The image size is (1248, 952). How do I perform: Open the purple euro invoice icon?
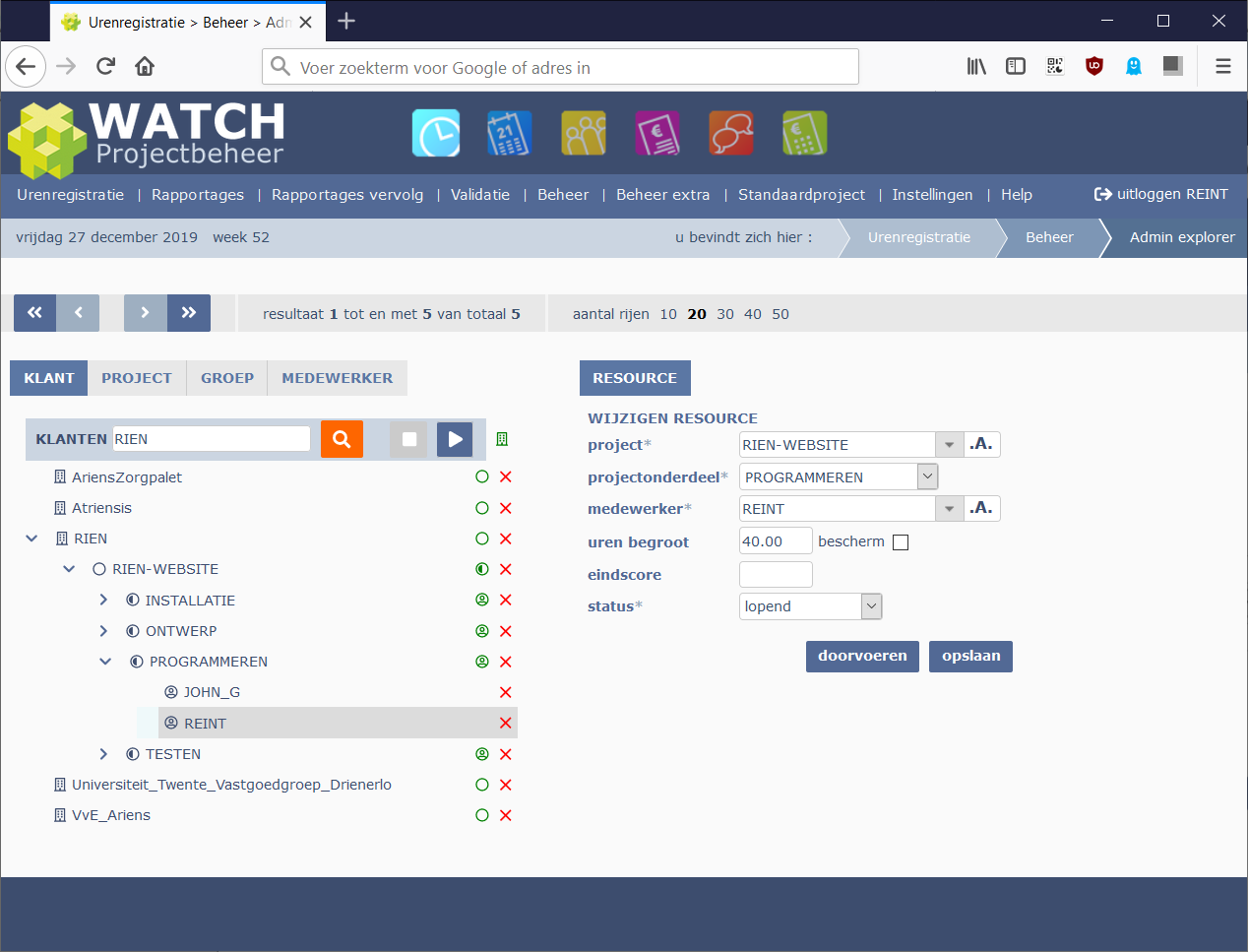coord(657,133)
